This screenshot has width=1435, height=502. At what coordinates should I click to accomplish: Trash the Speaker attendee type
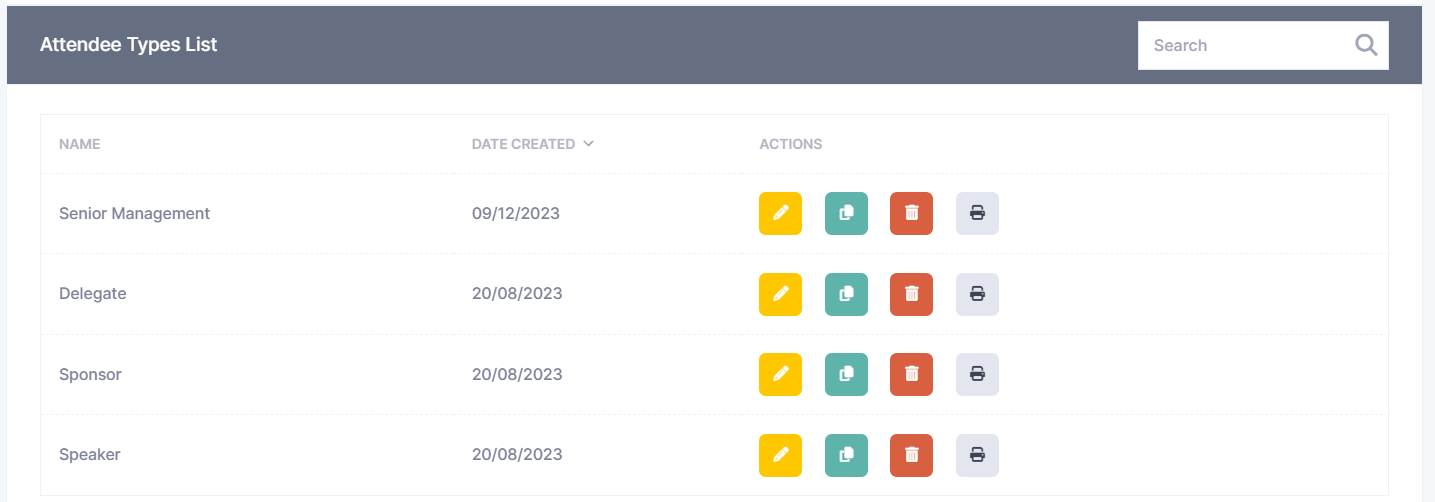(911, 455)
